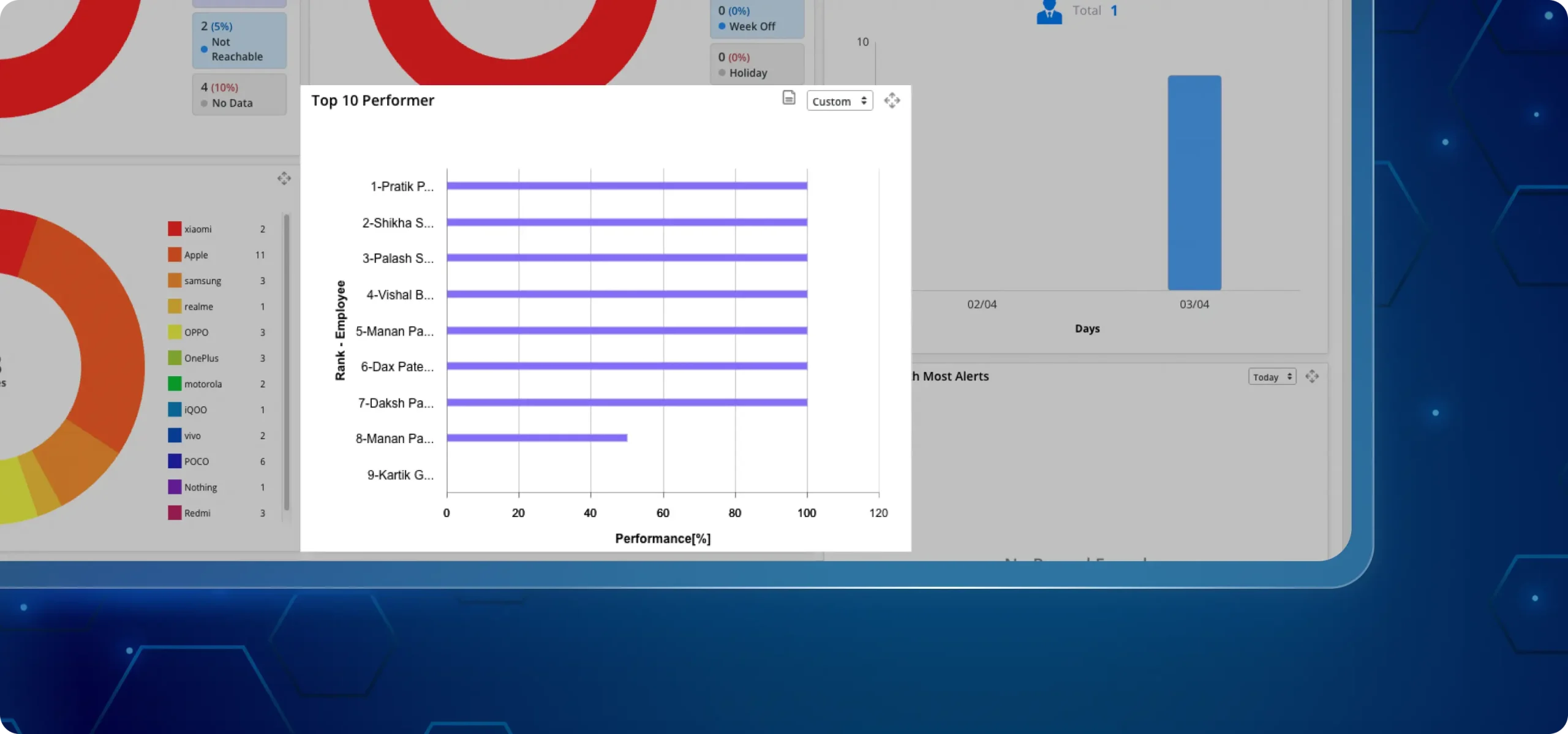This screenshot has width=1568, height=734.
Task: Click the 1-Pratik P... performance bar
Action: [x=627, y=186]
